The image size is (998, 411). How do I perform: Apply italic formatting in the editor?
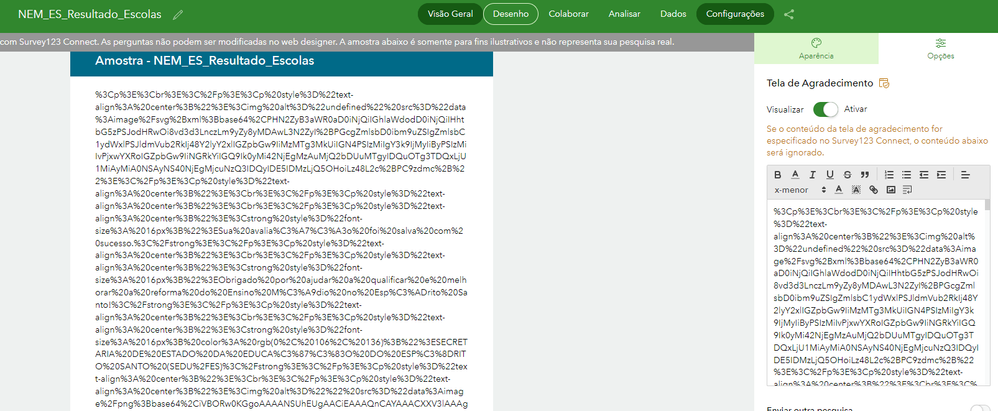(813, 174)
